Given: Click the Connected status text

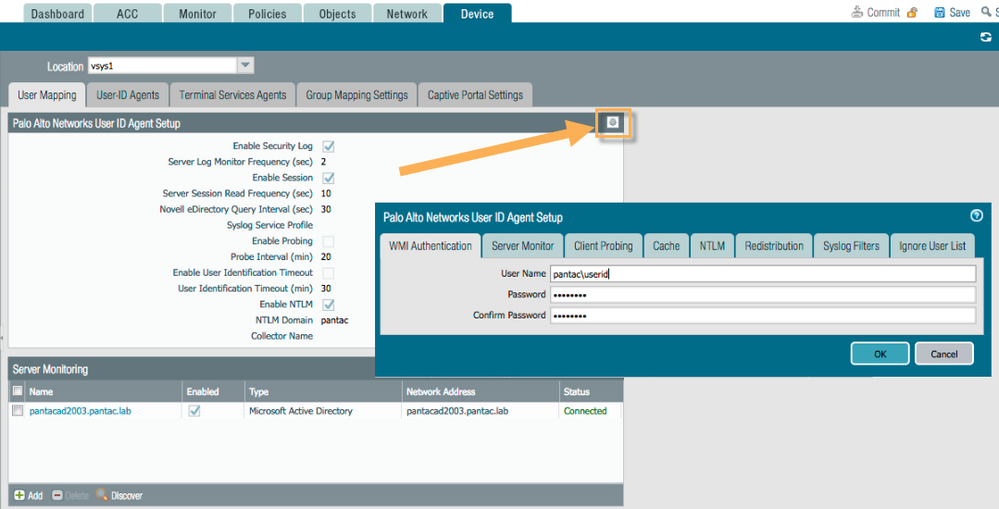Looking at the screenshot, I should tap(585, 411).
